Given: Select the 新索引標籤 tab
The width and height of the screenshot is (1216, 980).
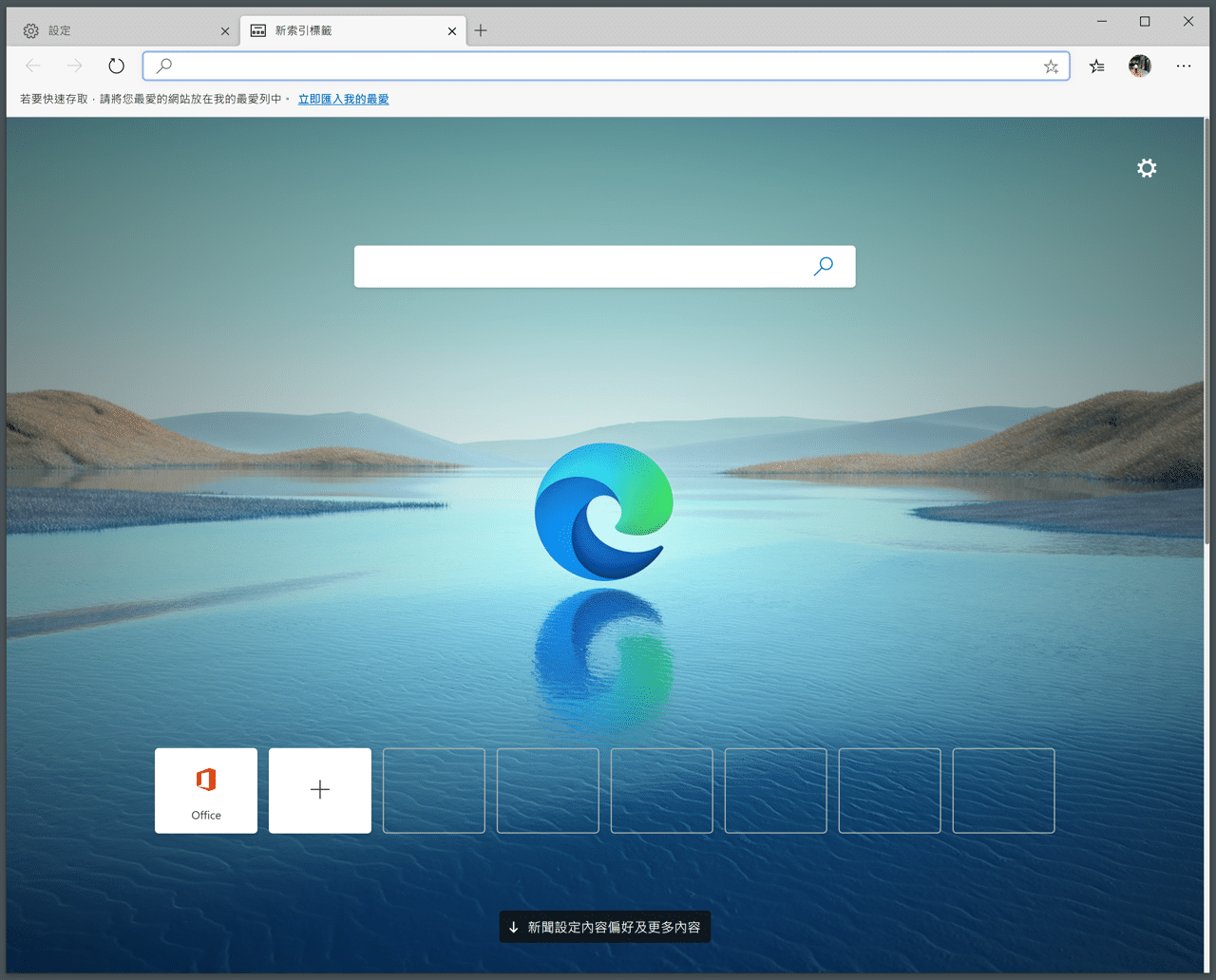Looking at the screenshot, I should point(353,30).
